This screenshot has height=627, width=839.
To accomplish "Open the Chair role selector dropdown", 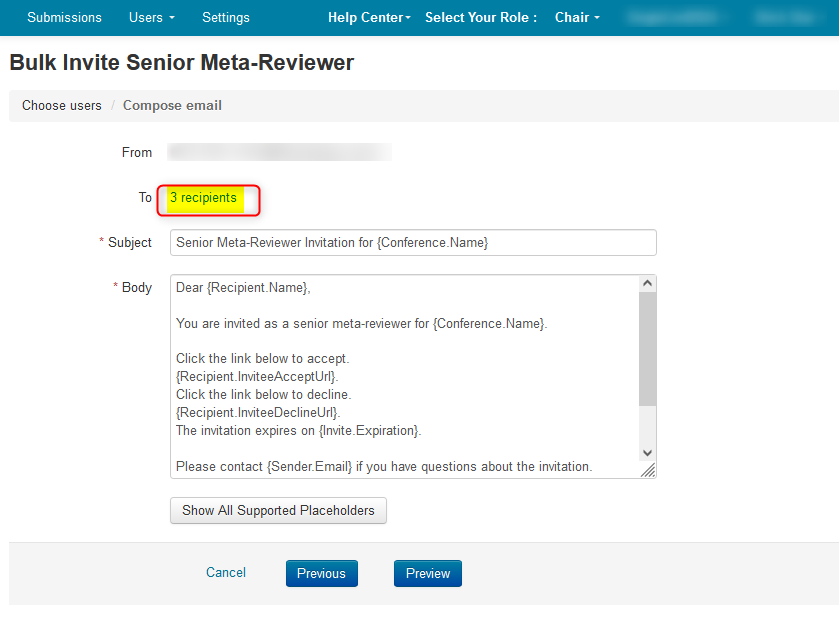I will [577, 18].
